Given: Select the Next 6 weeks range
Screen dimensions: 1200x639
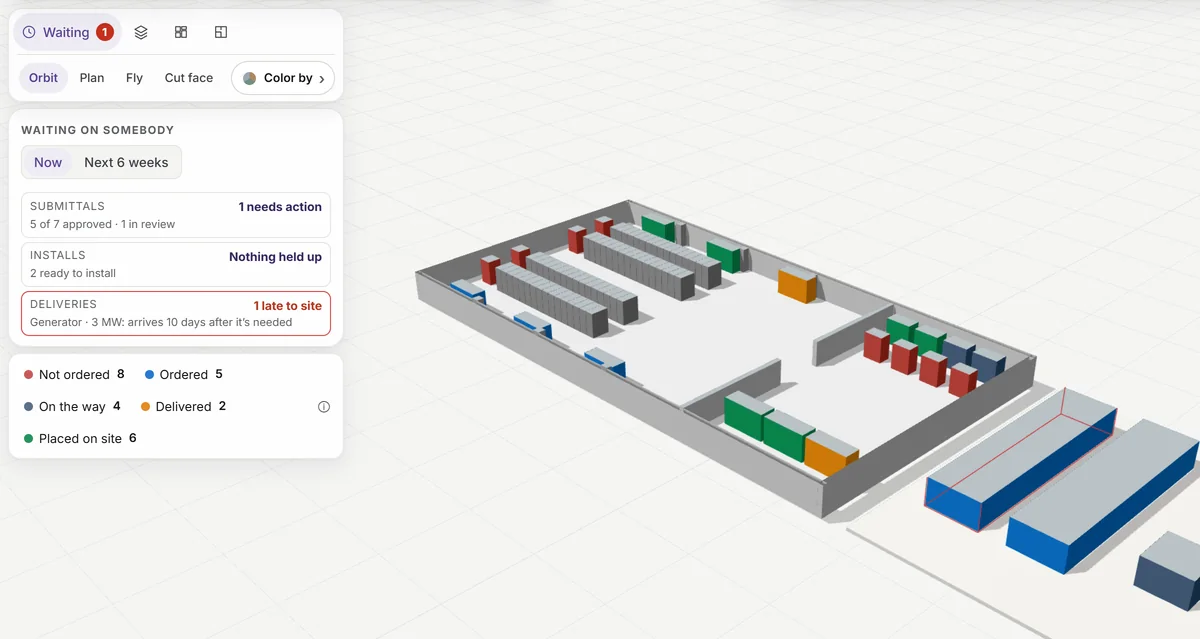Looking at the screenshot, I should point(126,162).
